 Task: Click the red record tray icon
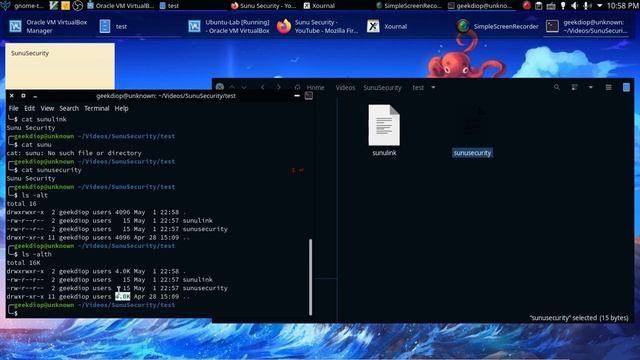tap(527, 6)
